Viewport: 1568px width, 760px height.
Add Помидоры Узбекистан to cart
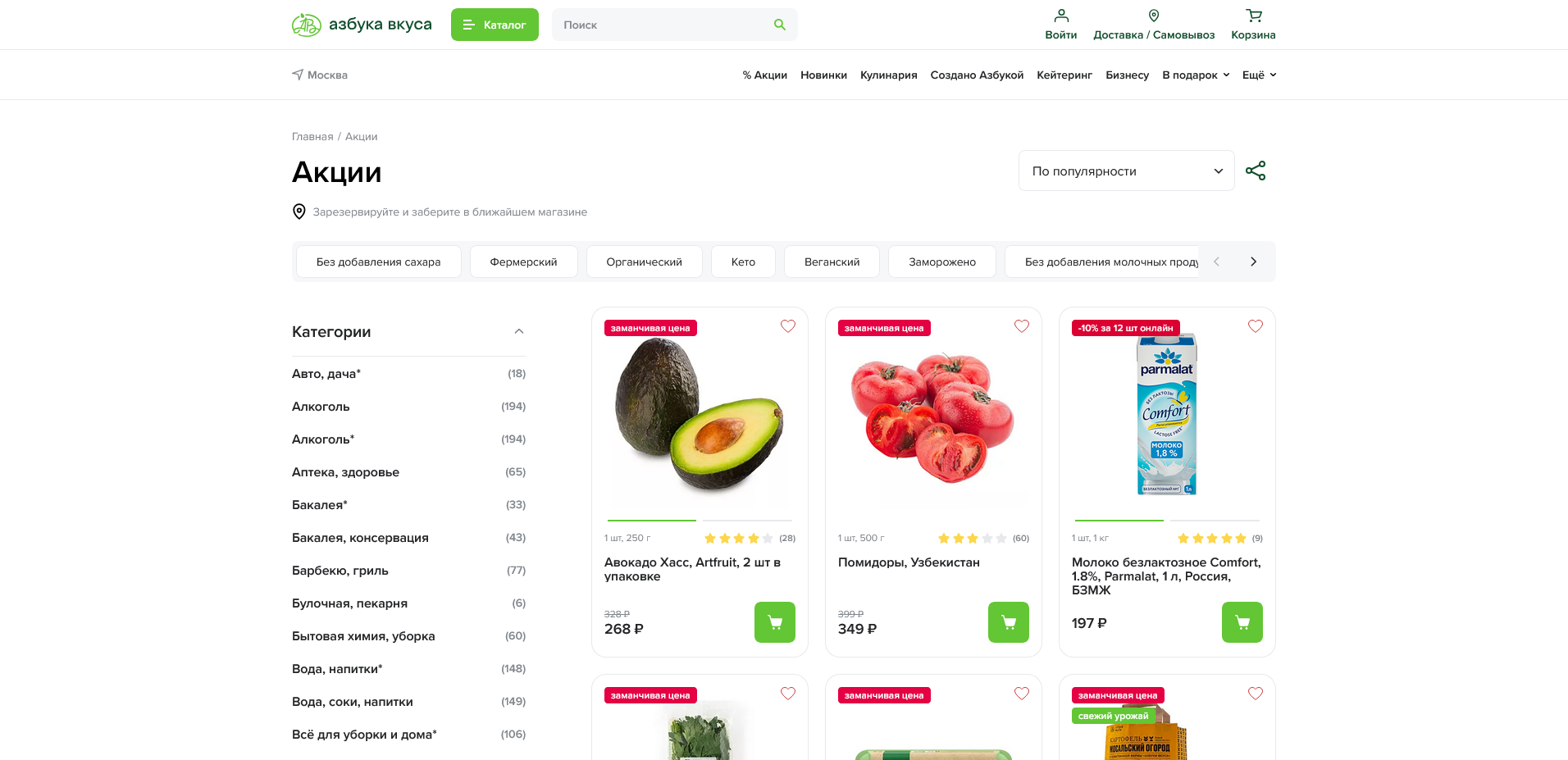click(x=1009, y=622)
